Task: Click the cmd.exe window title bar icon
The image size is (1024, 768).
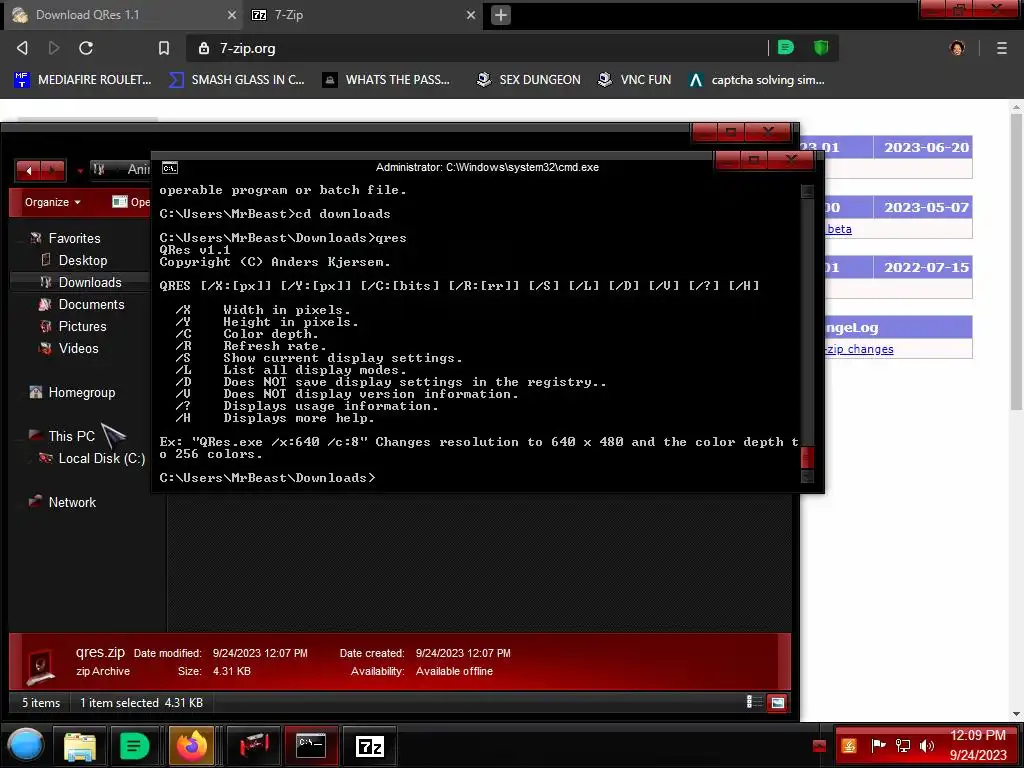Action: 170,168
